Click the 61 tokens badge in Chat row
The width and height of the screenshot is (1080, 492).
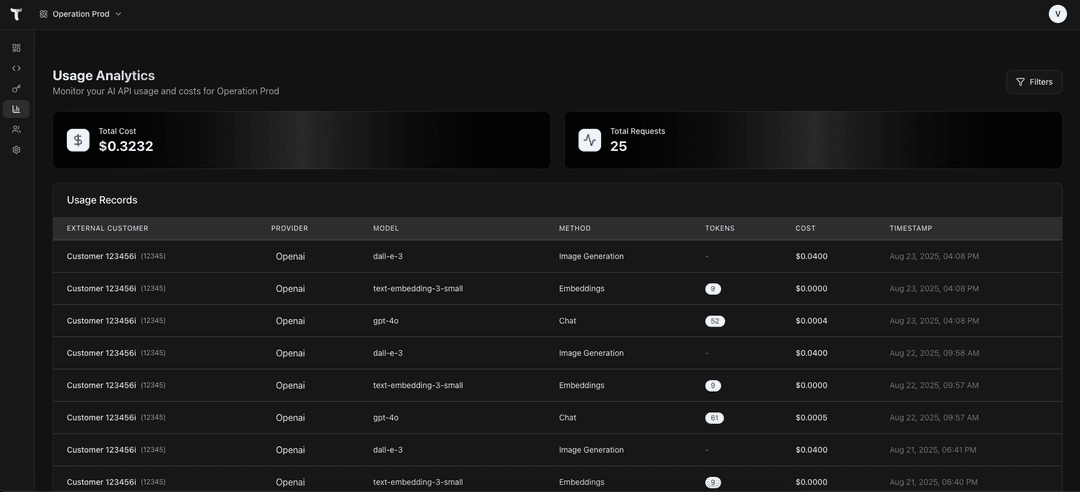point(714,418)
